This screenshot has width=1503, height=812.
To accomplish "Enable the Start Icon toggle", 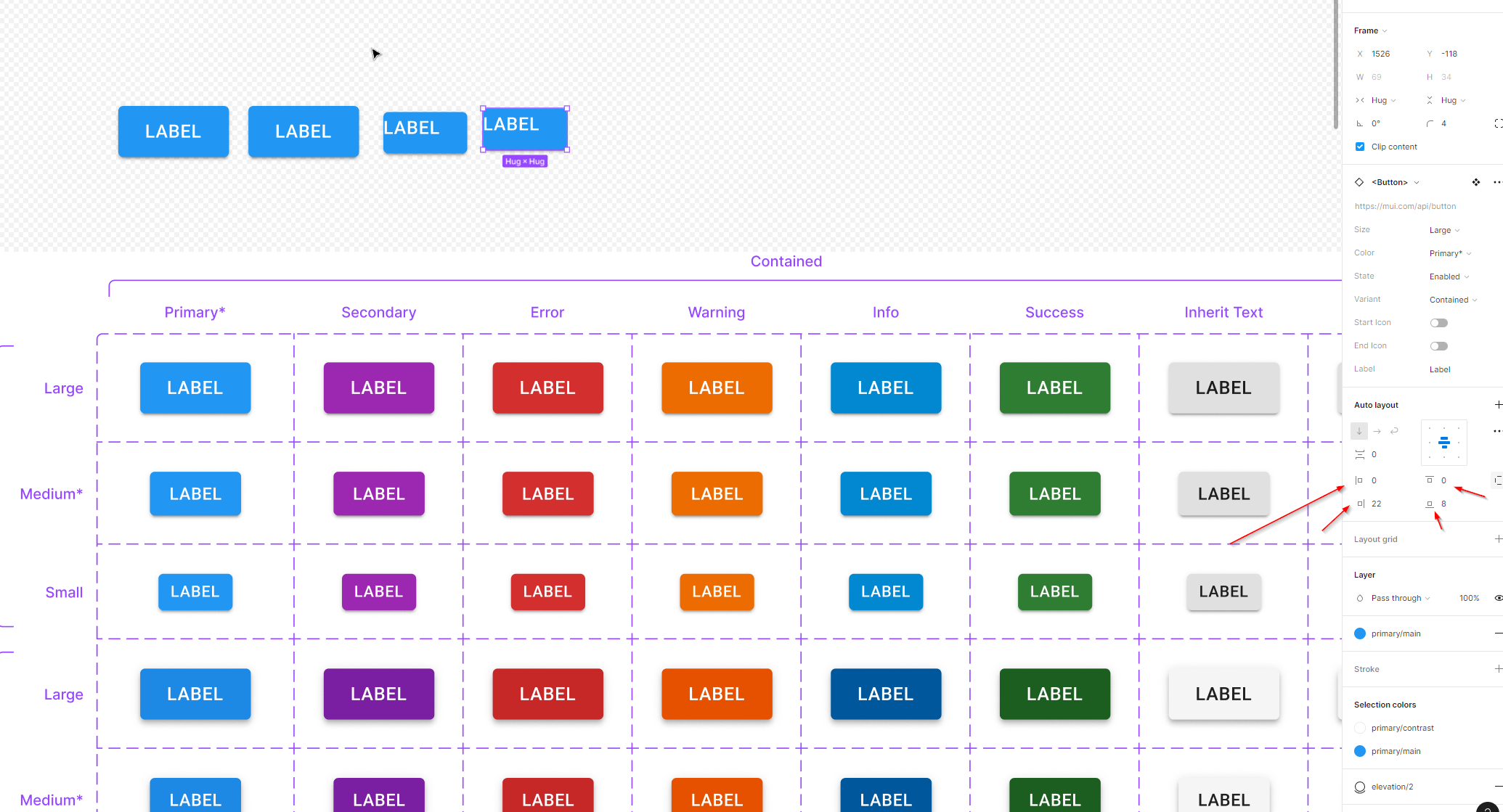I will click(1438, 322).
